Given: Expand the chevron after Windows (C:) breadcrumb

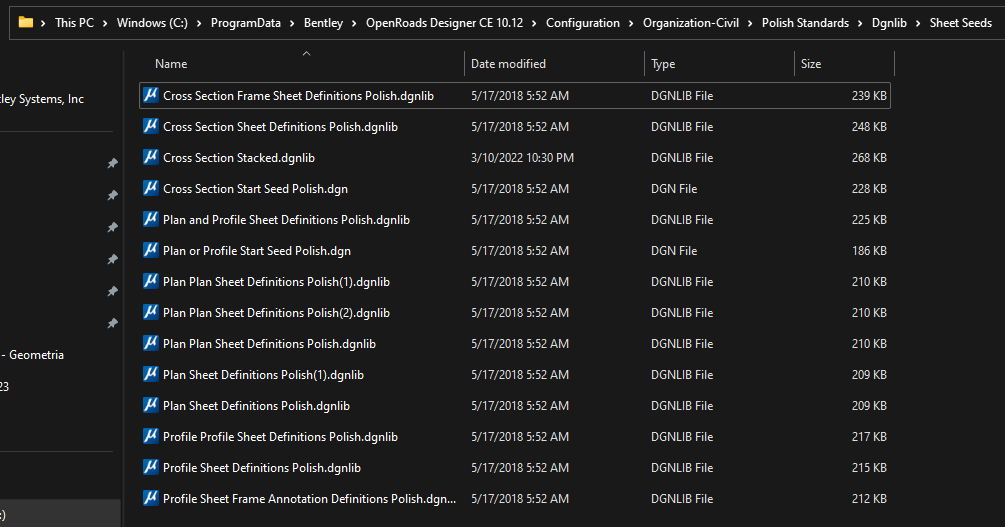Looking at the screenshot, I should pos(199,23).
